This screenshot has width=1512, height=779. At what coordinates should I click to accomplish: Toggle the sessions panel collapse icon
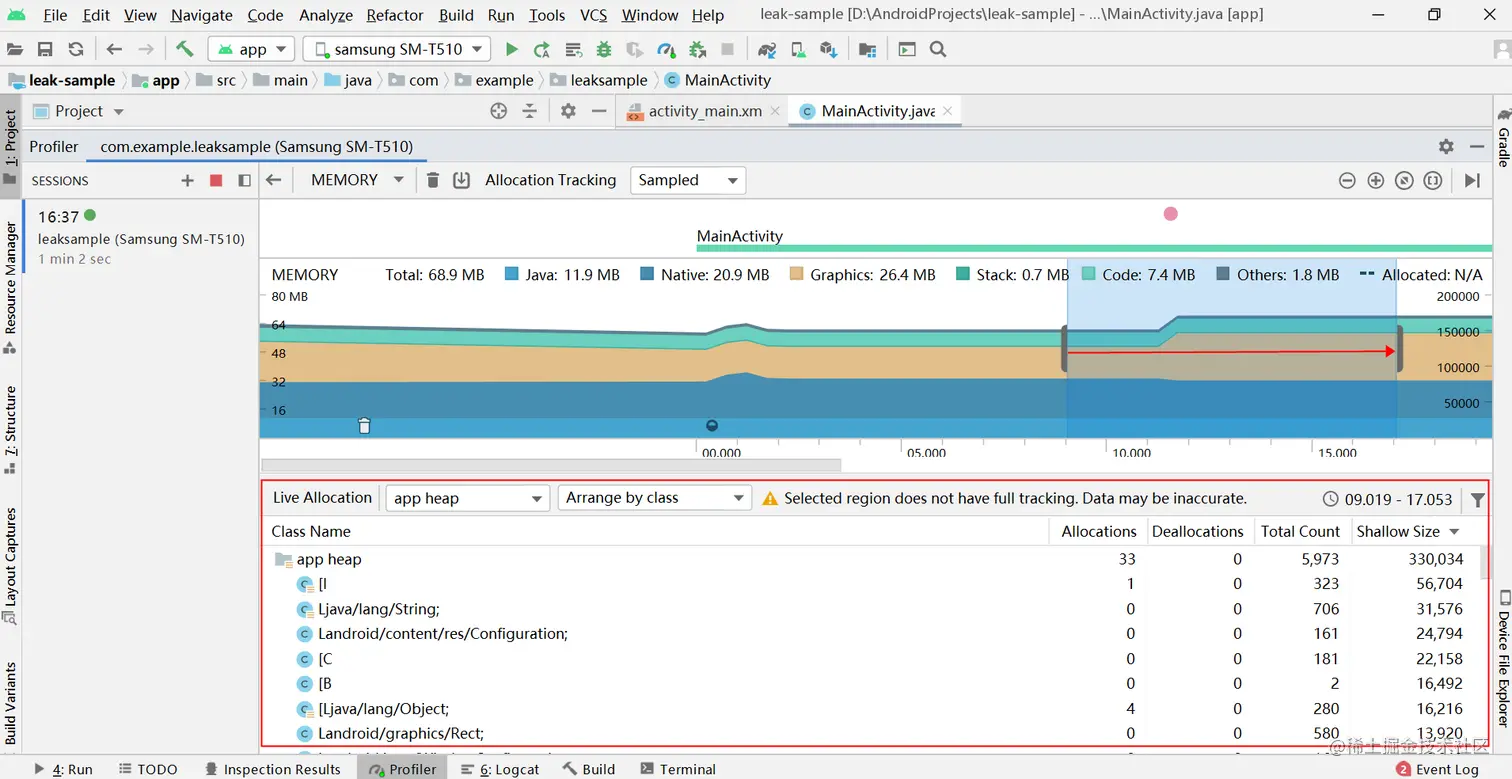click(244, 181)
